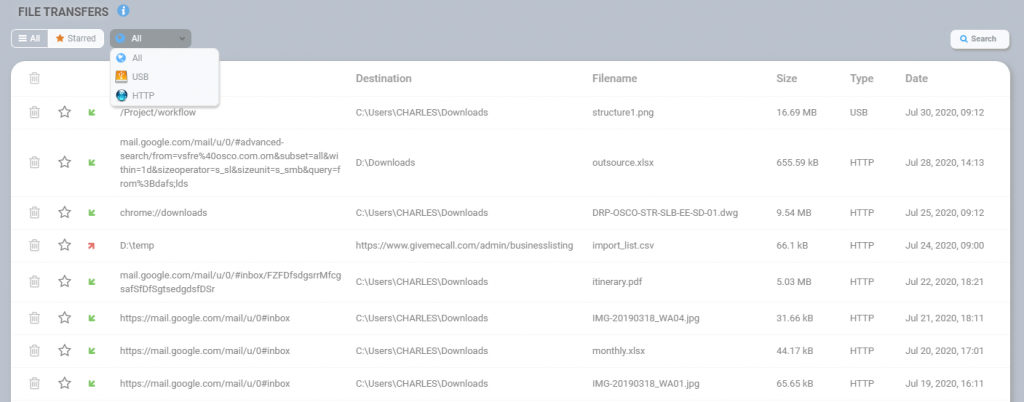Click the red upload arrow for import_list.csv
Screen dimensions: 1024x402
point(92,245)
